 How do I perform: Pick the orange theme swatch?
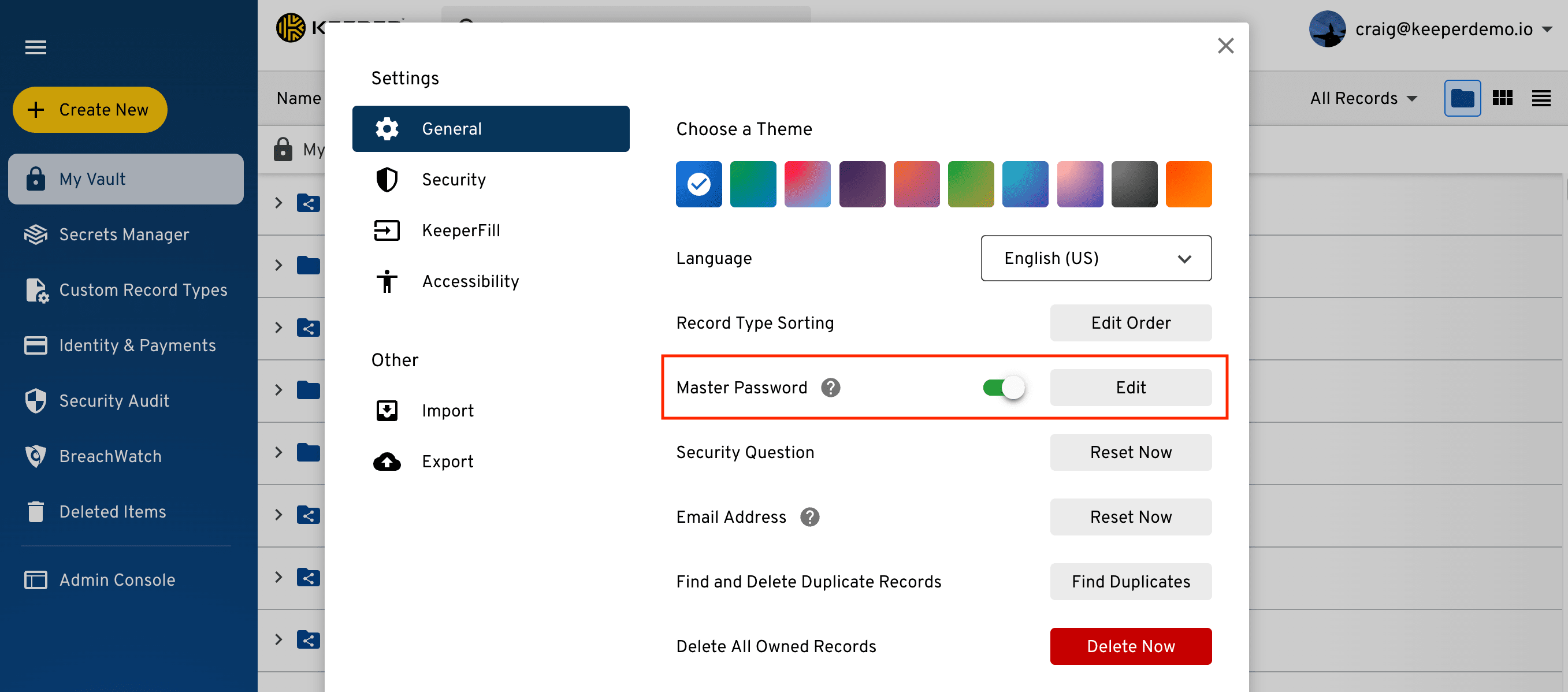pos(1188,184)
